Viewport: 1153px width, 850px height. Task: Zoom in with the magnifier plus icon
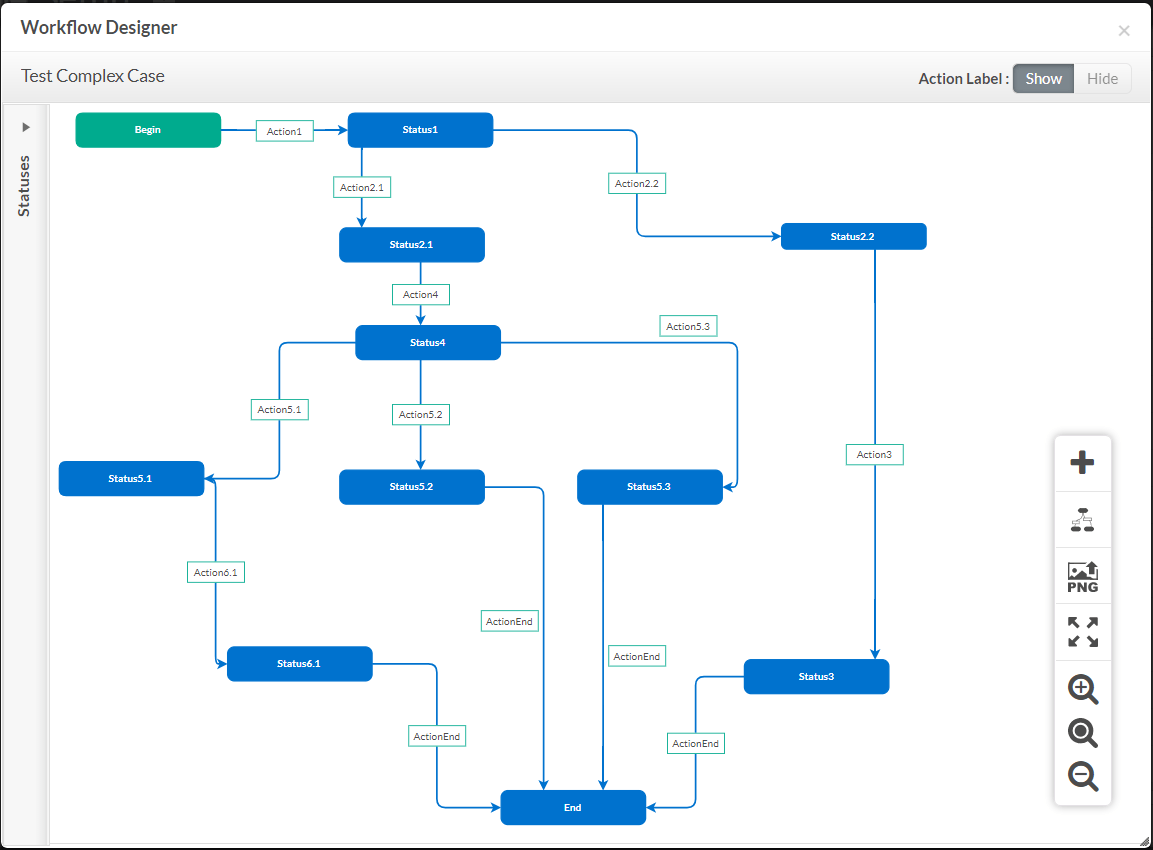pyautogui.click(x=1083, y=690)
